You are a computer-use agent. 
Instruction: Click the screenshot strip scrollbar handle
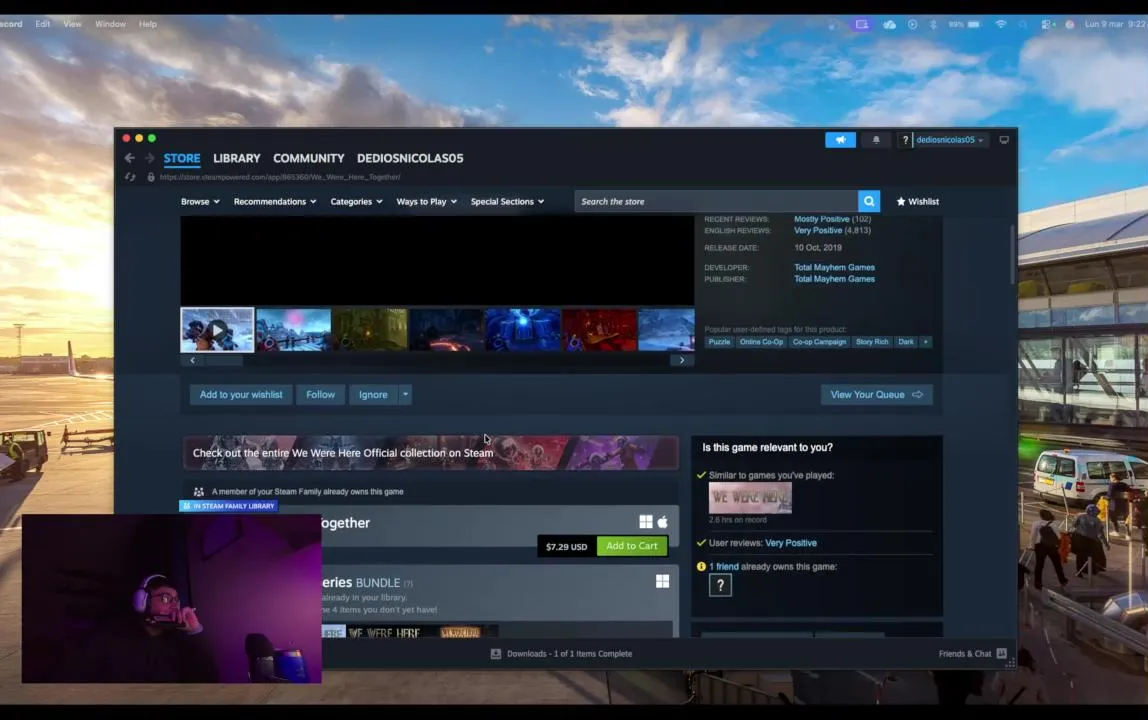pos(223,360)
